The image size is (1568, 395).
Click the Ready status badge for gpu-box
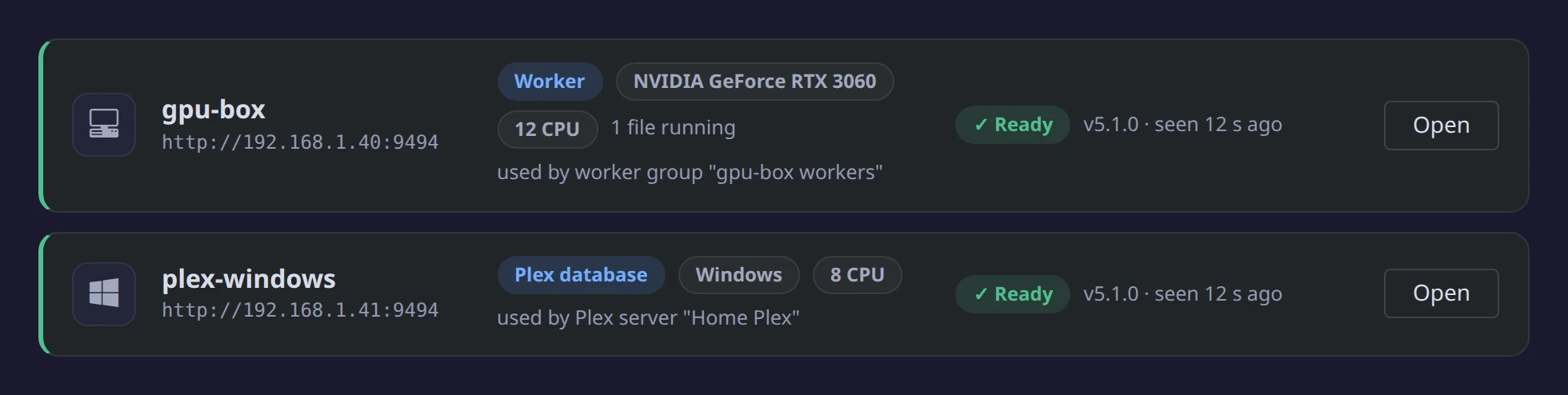[x=1013, y=125]
